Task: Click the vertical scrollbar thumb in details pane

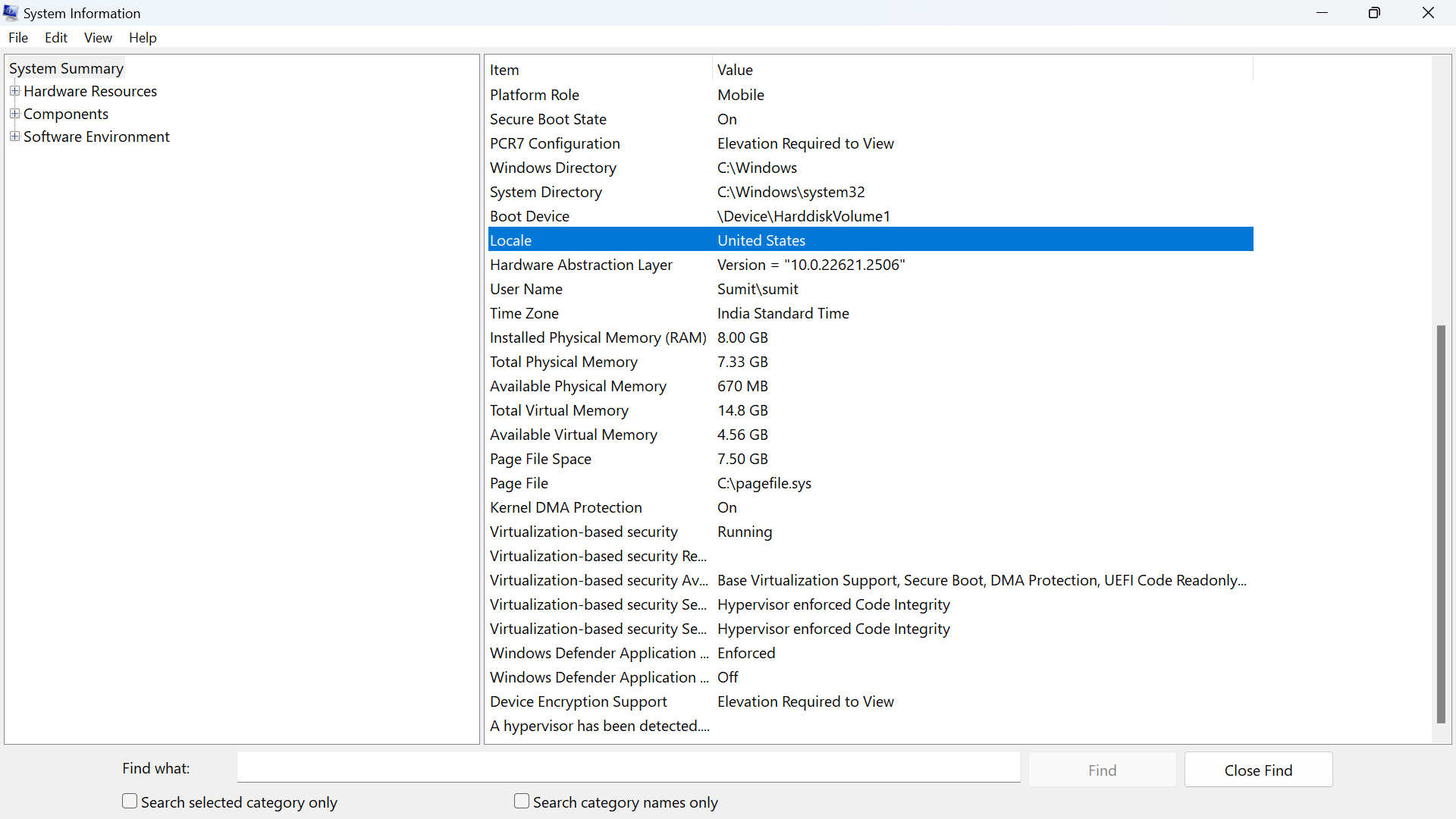Action: (1441, 524)
